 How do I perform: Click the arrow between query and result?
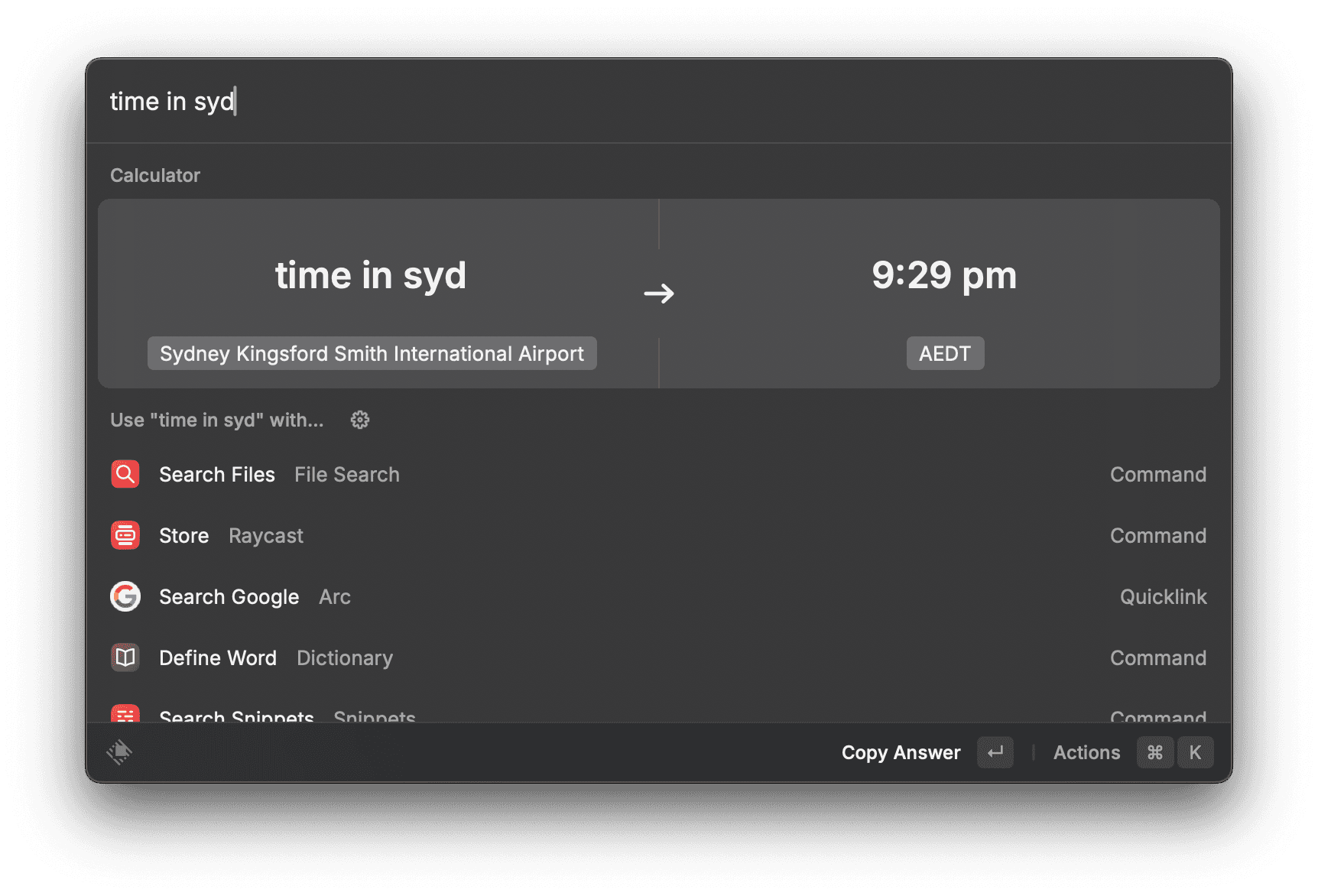pos(659,293)
